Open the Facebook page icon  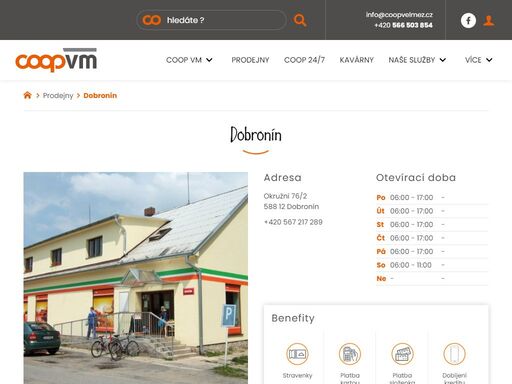(468, 21)
